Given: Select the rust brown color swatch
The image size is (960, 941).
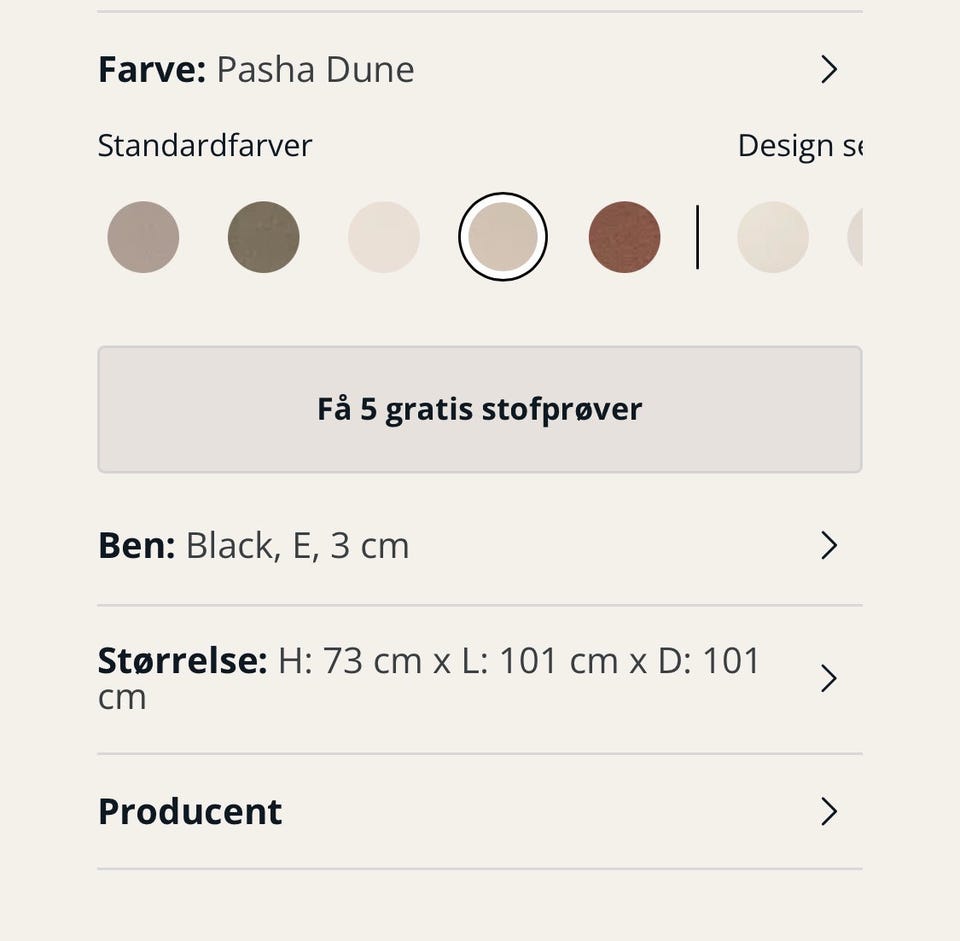Looking at the screenshot, I should [x=624, y=237].
